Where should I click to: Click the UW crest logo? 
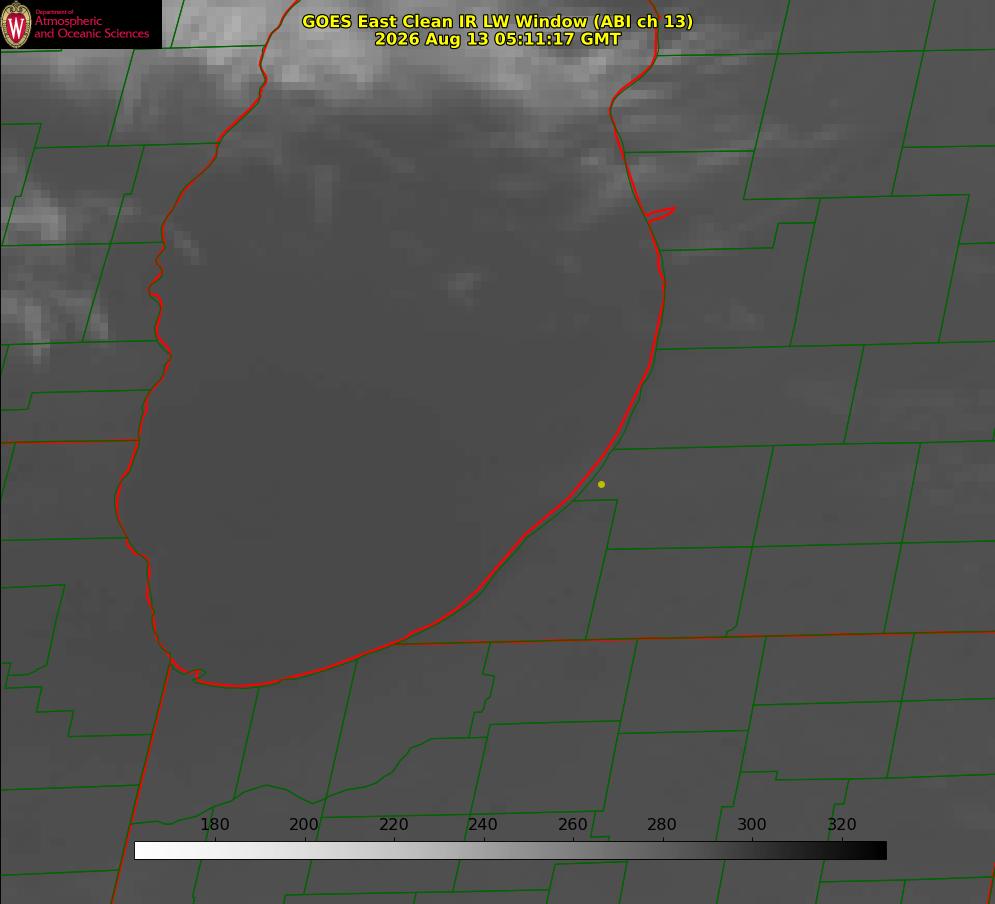coord(16,24)
